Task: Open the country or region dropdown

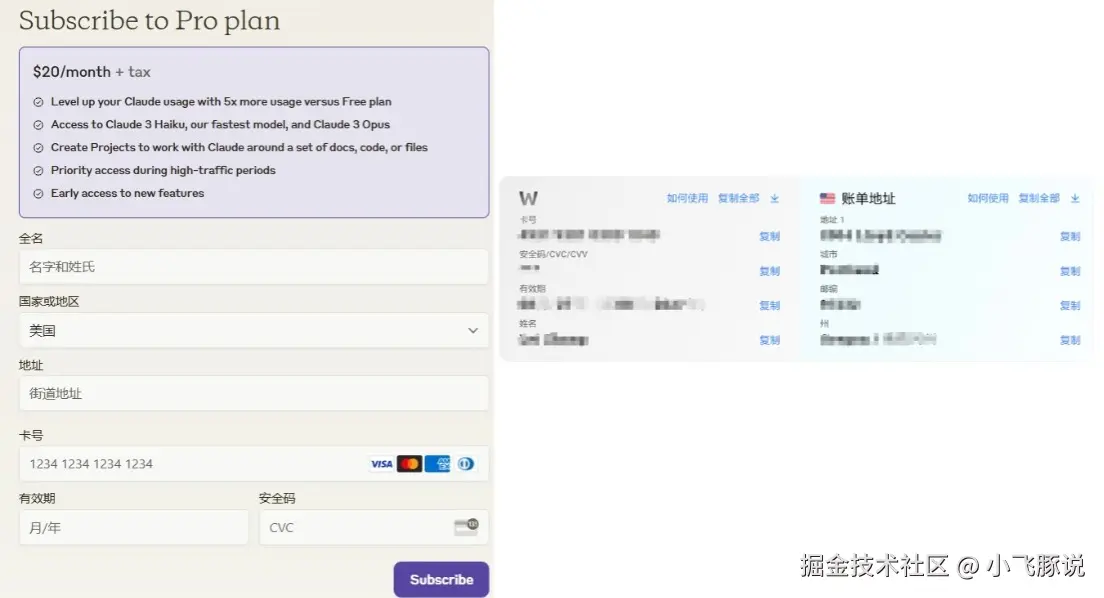Action: 253,330
